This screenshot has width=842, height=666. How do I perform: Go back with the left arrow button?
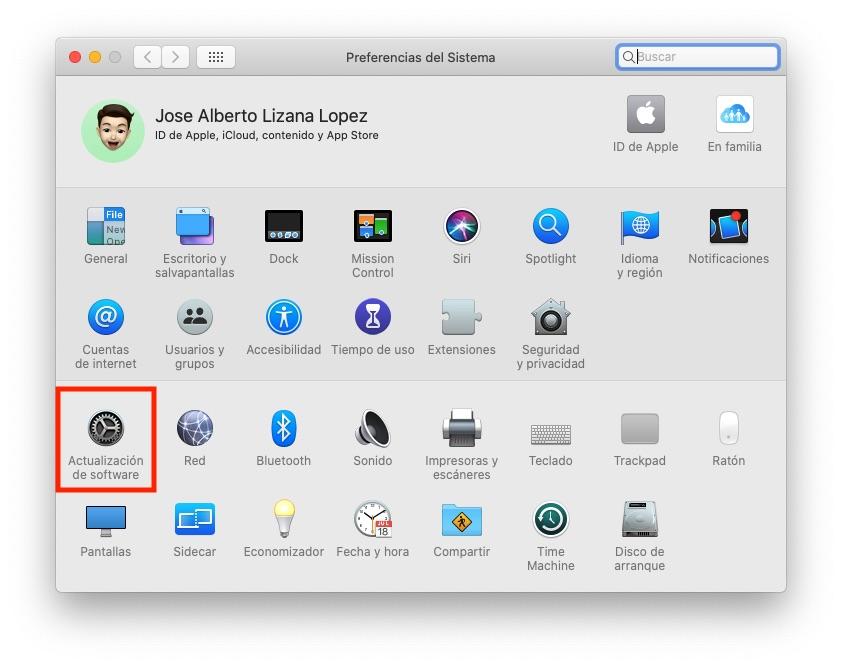(x=148, y=56)
